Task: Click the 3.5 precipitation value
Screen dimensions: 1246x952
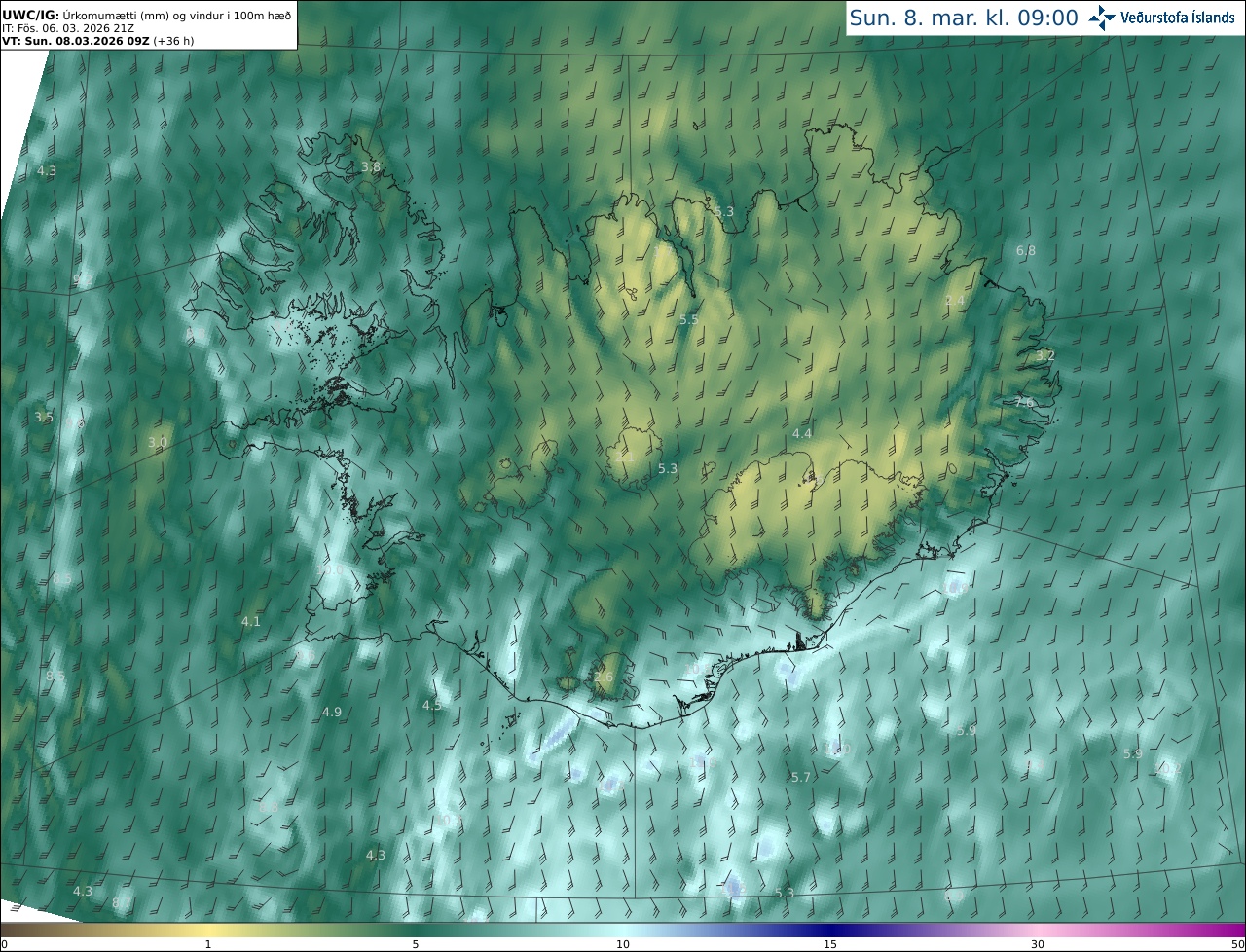Action: [44, 417]
